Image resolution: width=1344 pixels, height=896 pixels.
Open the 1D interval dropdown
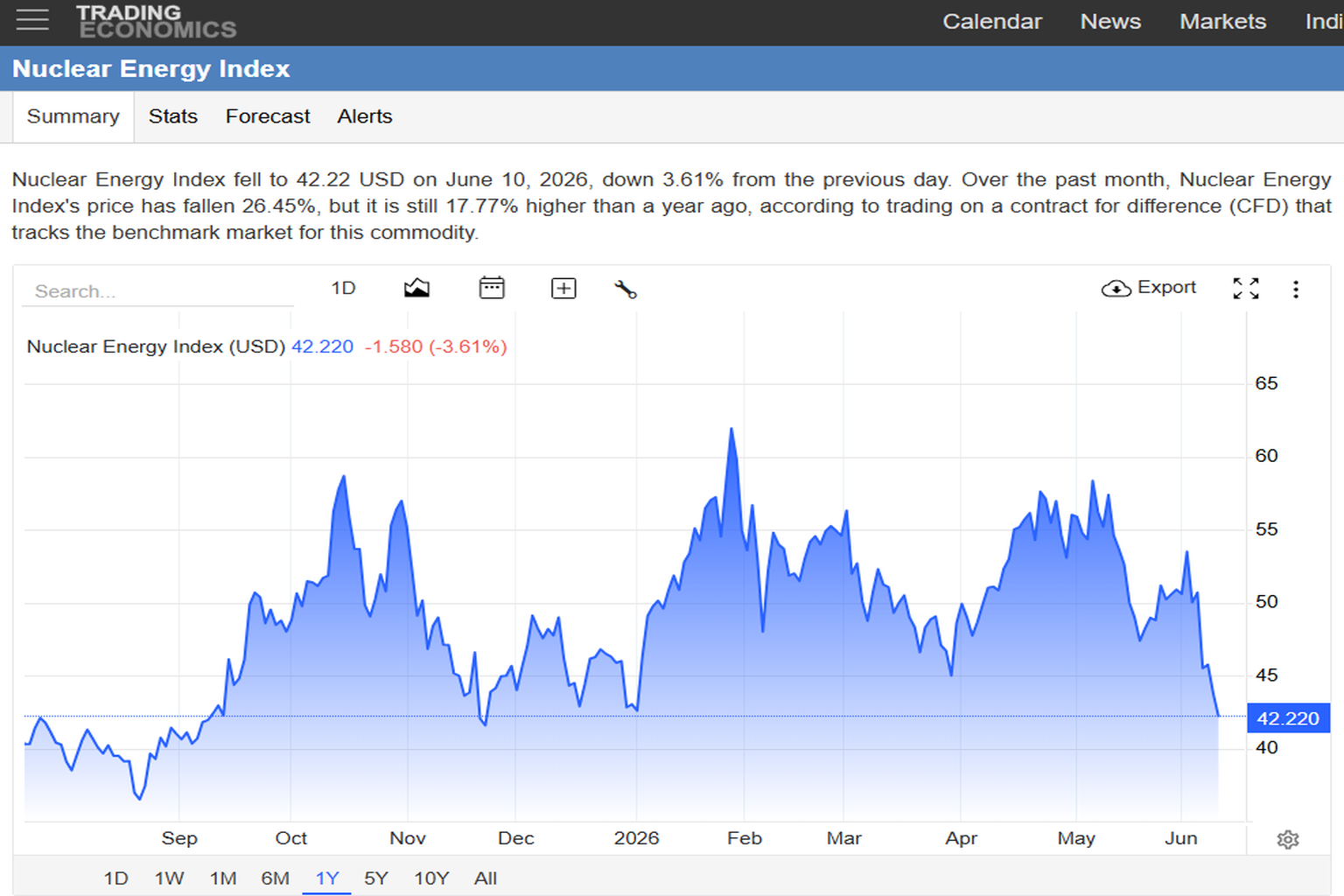(x=344, y=288)
